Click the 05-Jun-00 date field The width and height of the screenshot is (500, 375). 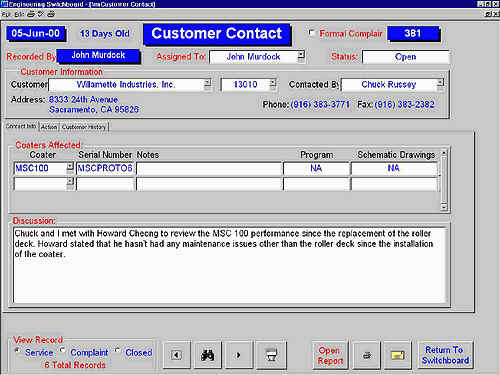[x=35, y=34]
